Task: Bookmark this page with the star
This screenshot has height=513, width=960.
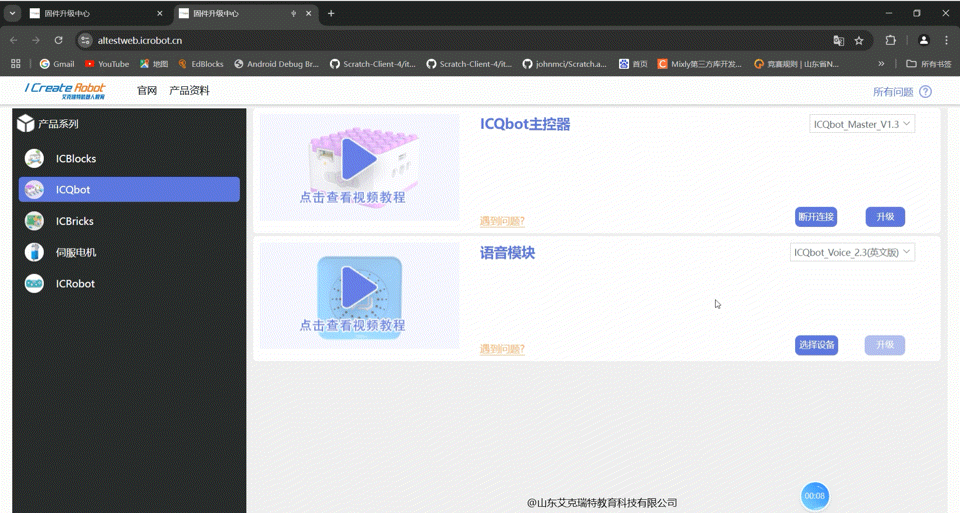Action: click(x=859, y=40)
